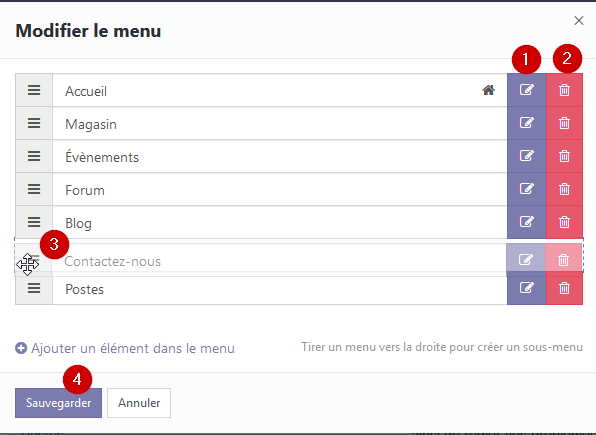Delete the Magasin menu entry

[x=564, y=123]
